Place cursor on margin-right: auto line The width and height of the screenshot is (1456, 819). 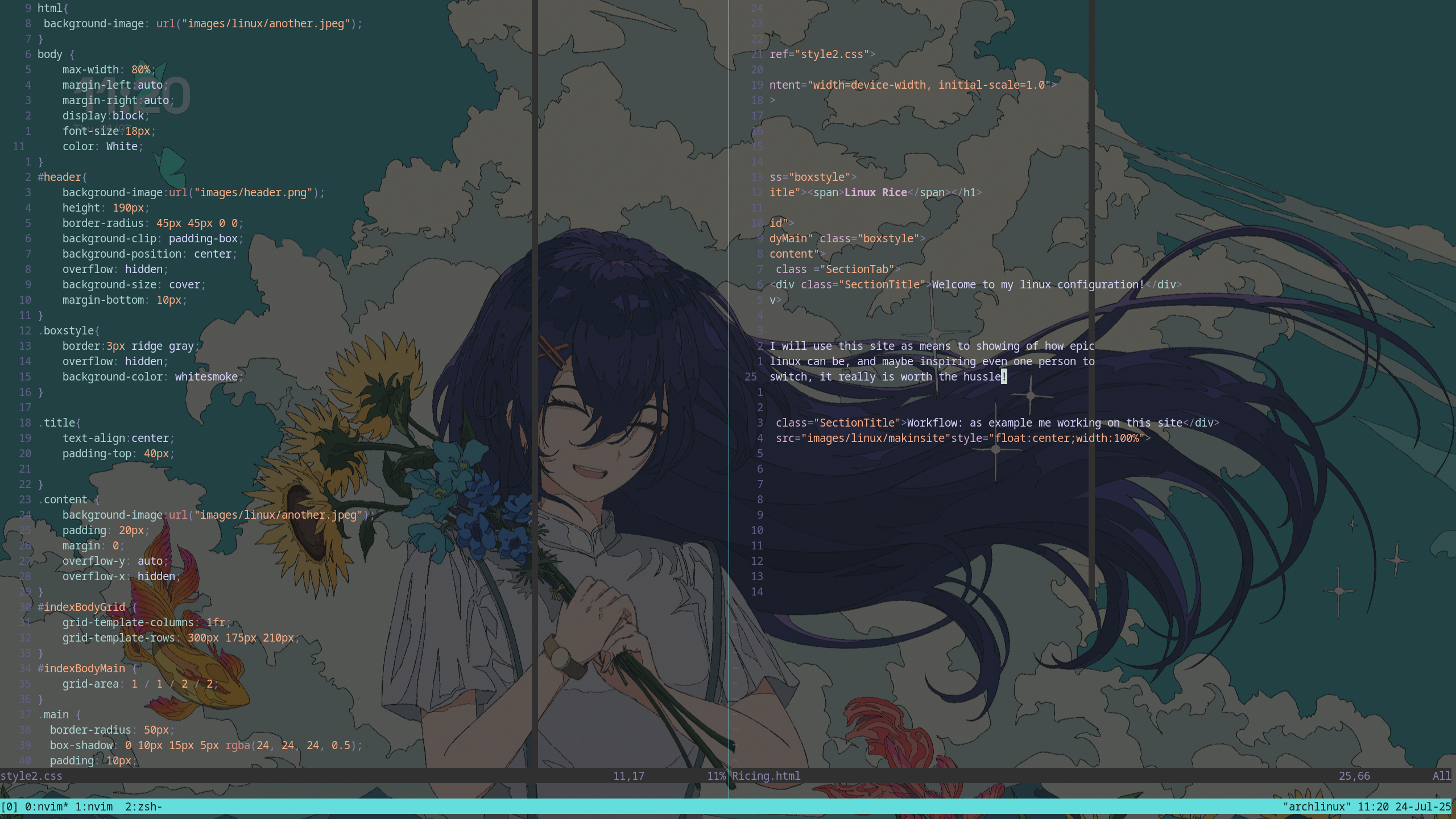(119, 100)
